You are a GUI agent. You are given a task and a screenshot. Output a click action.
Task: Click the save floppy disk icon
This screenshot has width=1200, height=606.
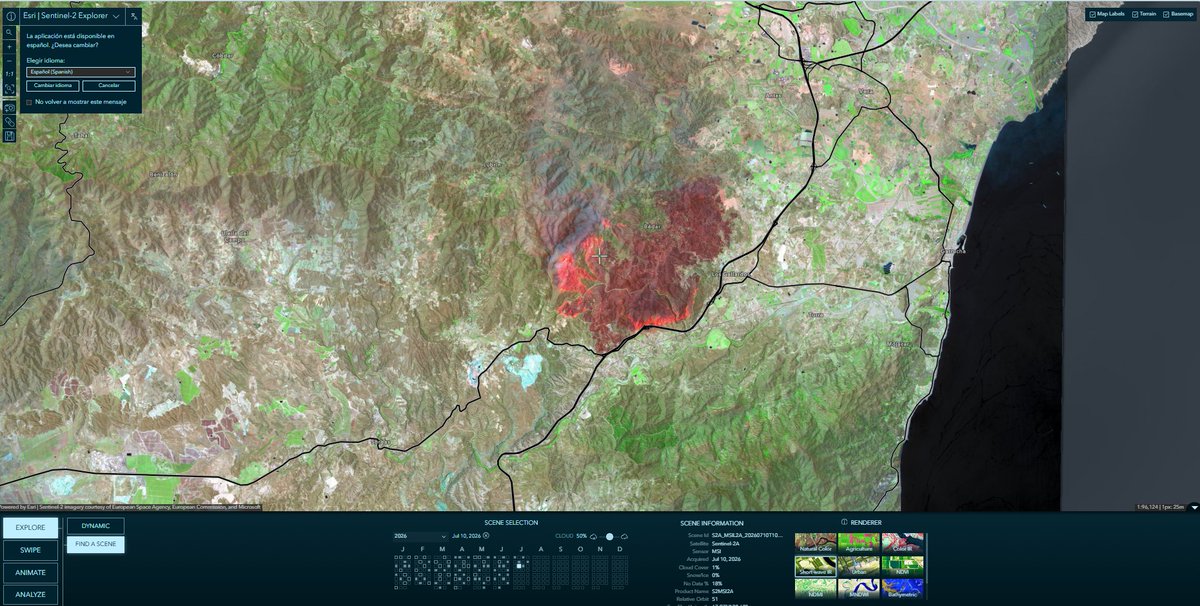pyautogui.click(x=9, y=136)
